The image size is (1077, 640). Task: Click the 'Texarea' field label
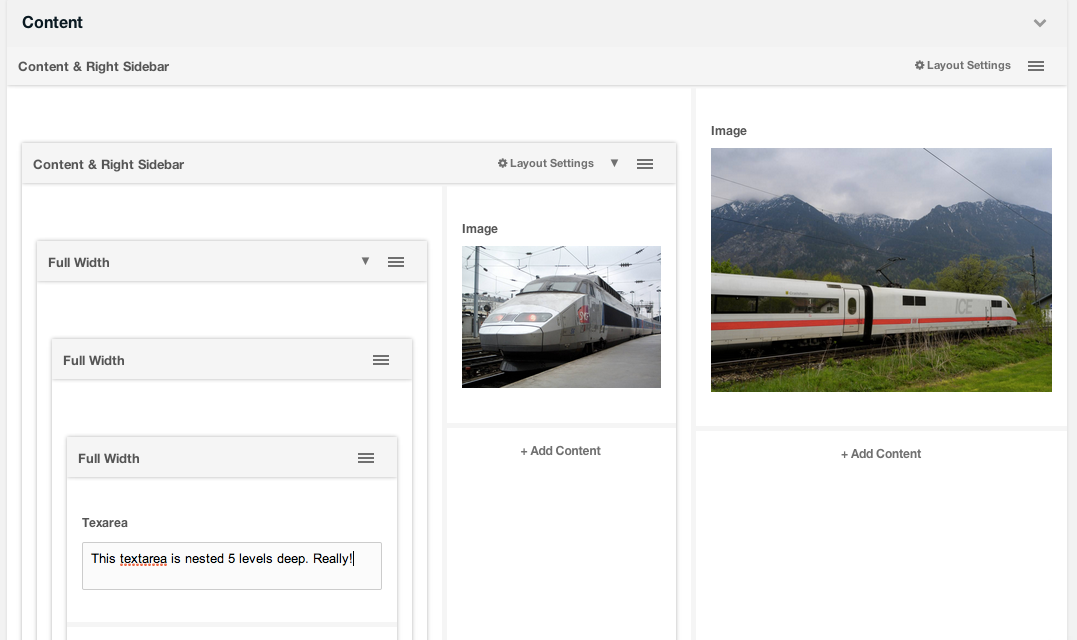tap(104, 523)
